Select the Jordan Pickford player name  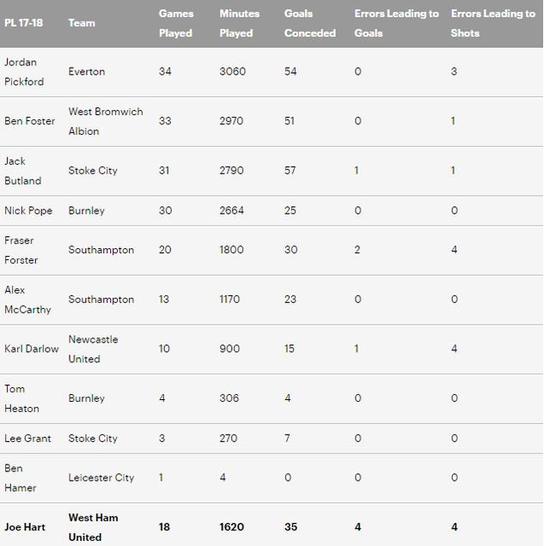[x=24, y=72]
